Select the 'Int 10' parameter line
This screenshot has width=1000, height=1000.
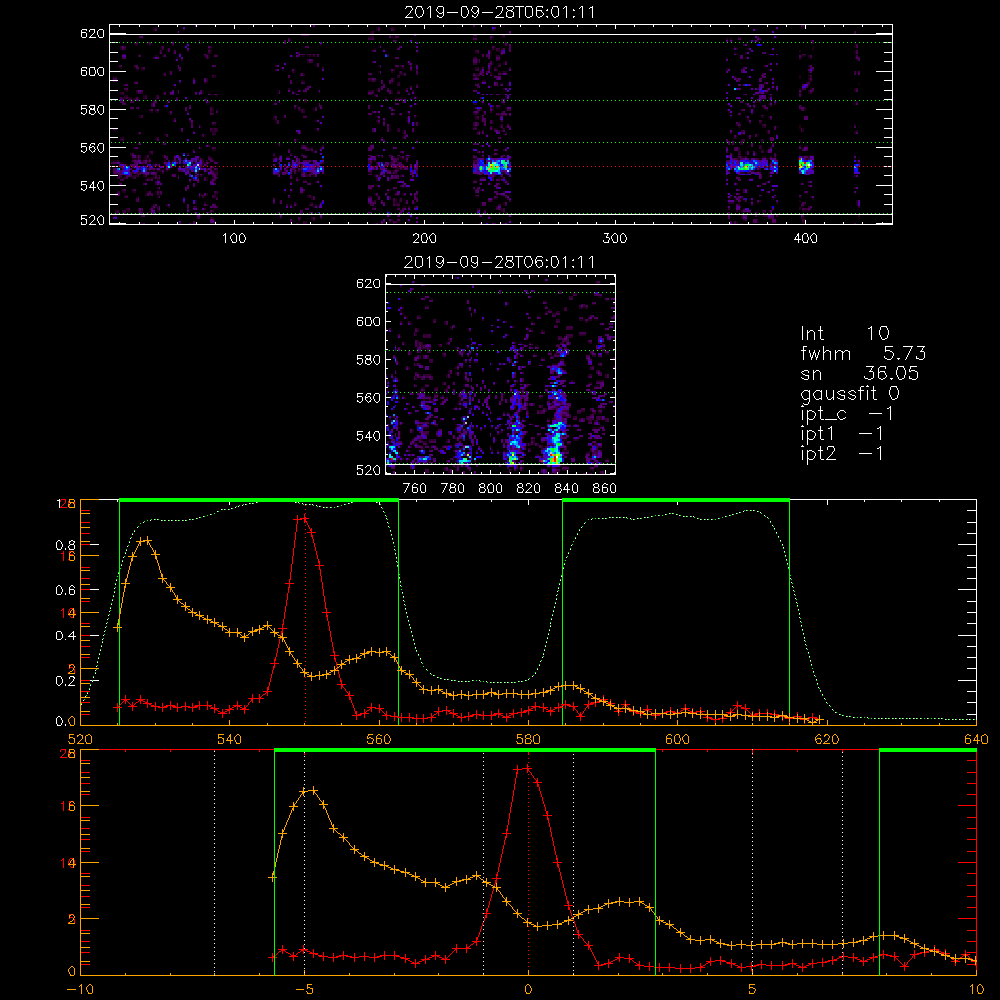tap(845, 334)
